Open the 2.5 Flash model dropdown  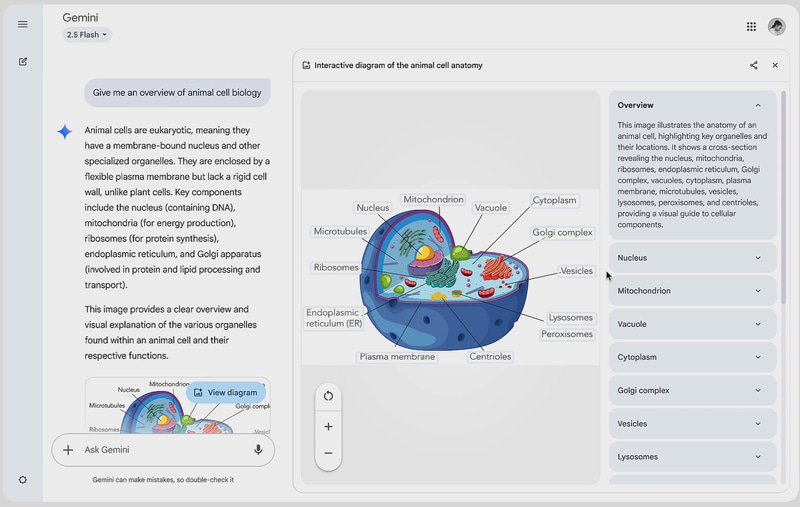[x=87, y=35]
